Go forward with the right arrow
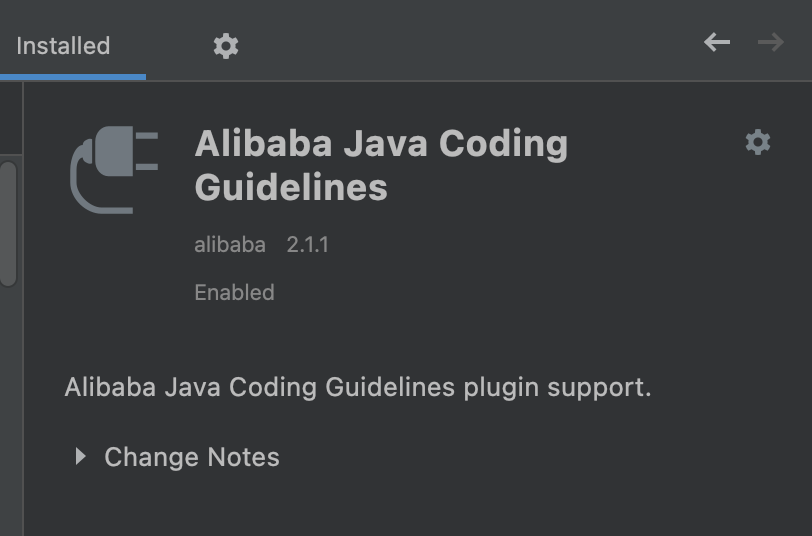 [x=771, y=42]
